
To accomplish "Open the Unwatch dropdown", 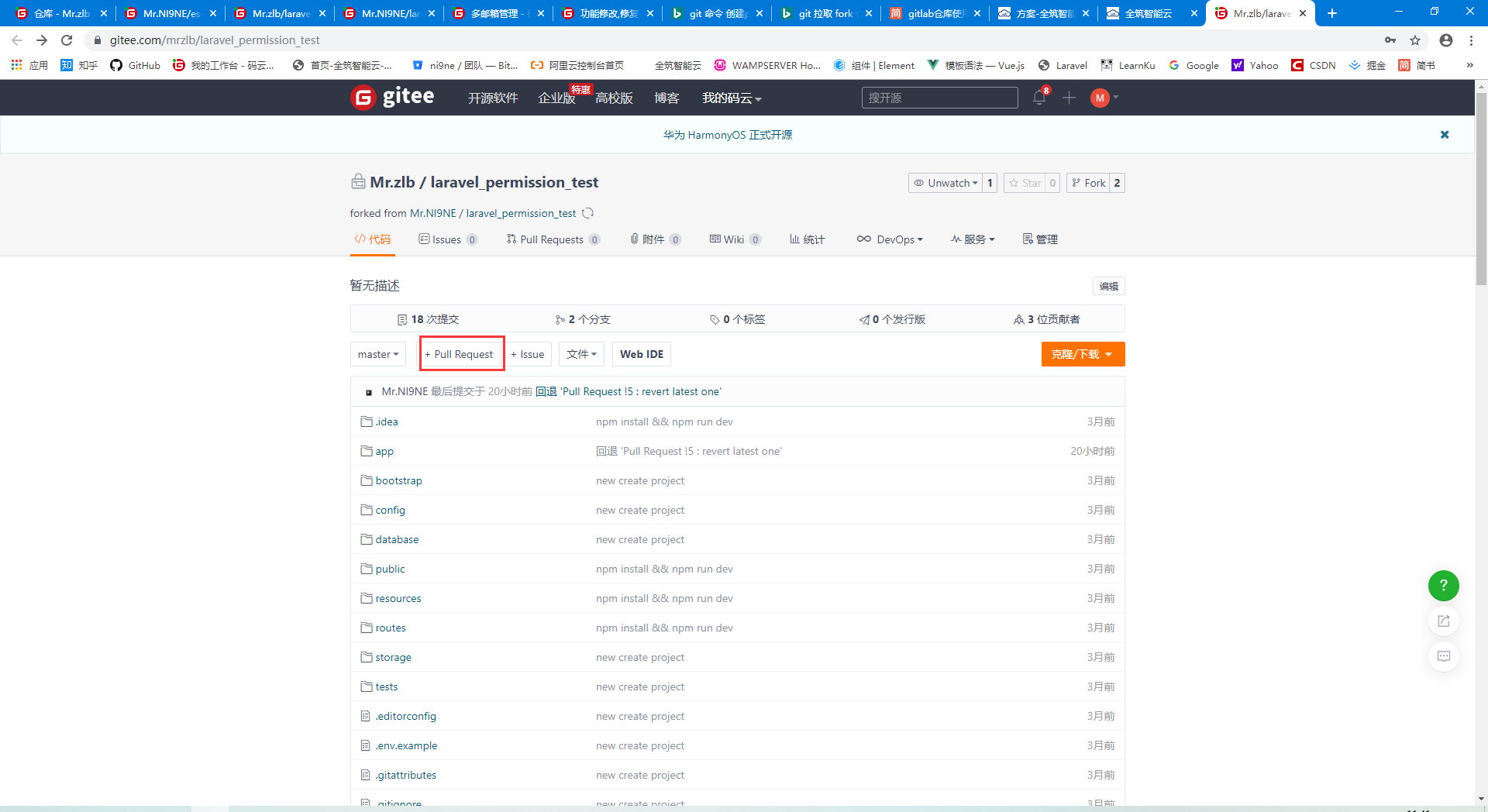I will pos(945,183).
